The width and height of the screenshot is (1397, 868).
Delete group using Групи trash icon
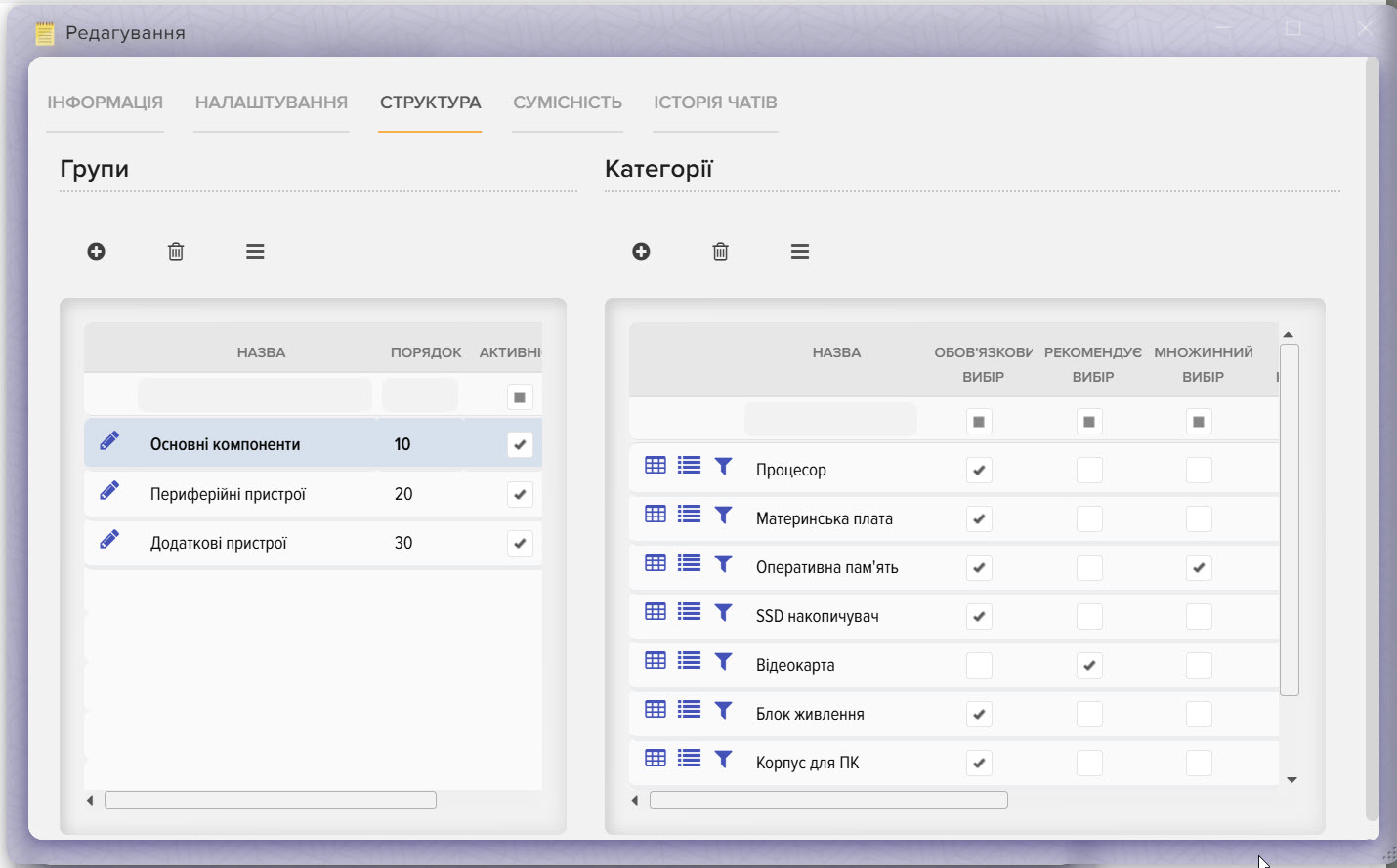tap(176, 252)
